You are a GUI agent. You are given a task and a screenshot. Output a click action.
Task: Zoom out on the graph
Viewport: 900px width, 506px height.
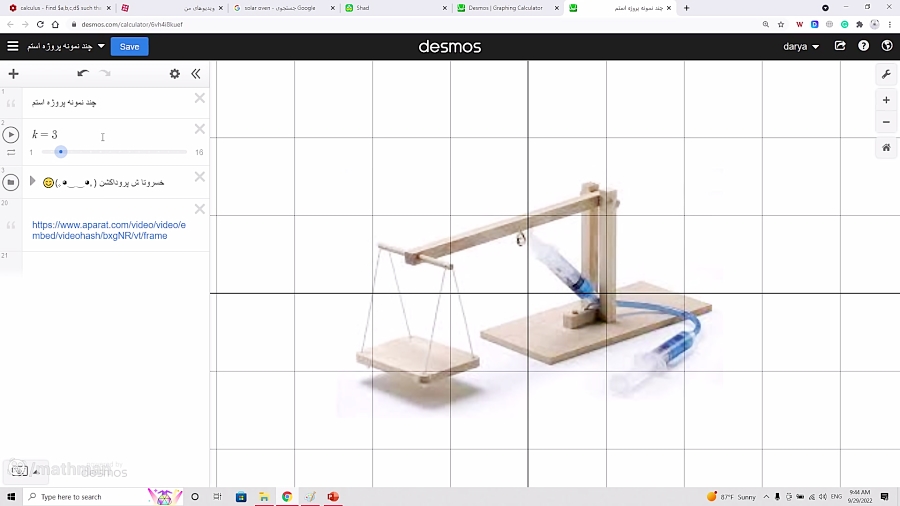[886, 122]
